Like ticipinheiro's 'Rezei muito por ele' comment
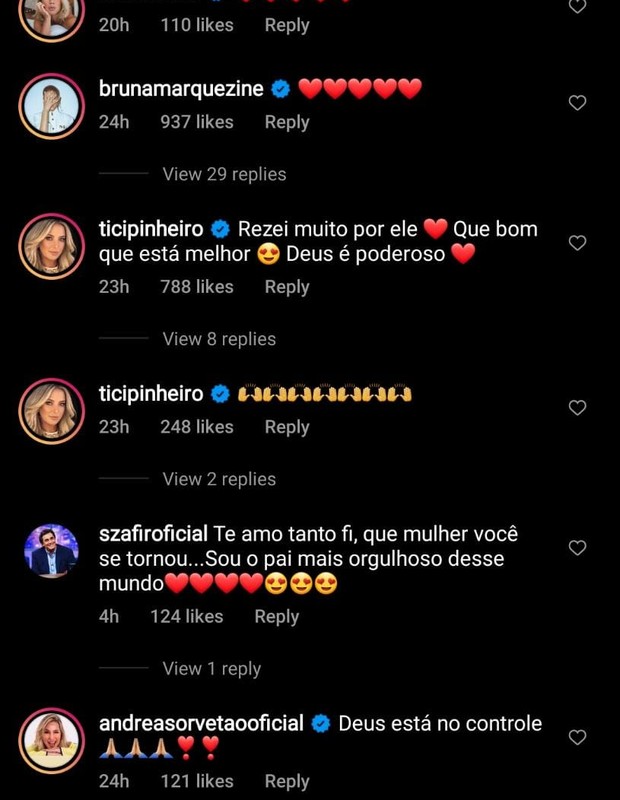The image size is (620, 800). [x=577, y=243]
